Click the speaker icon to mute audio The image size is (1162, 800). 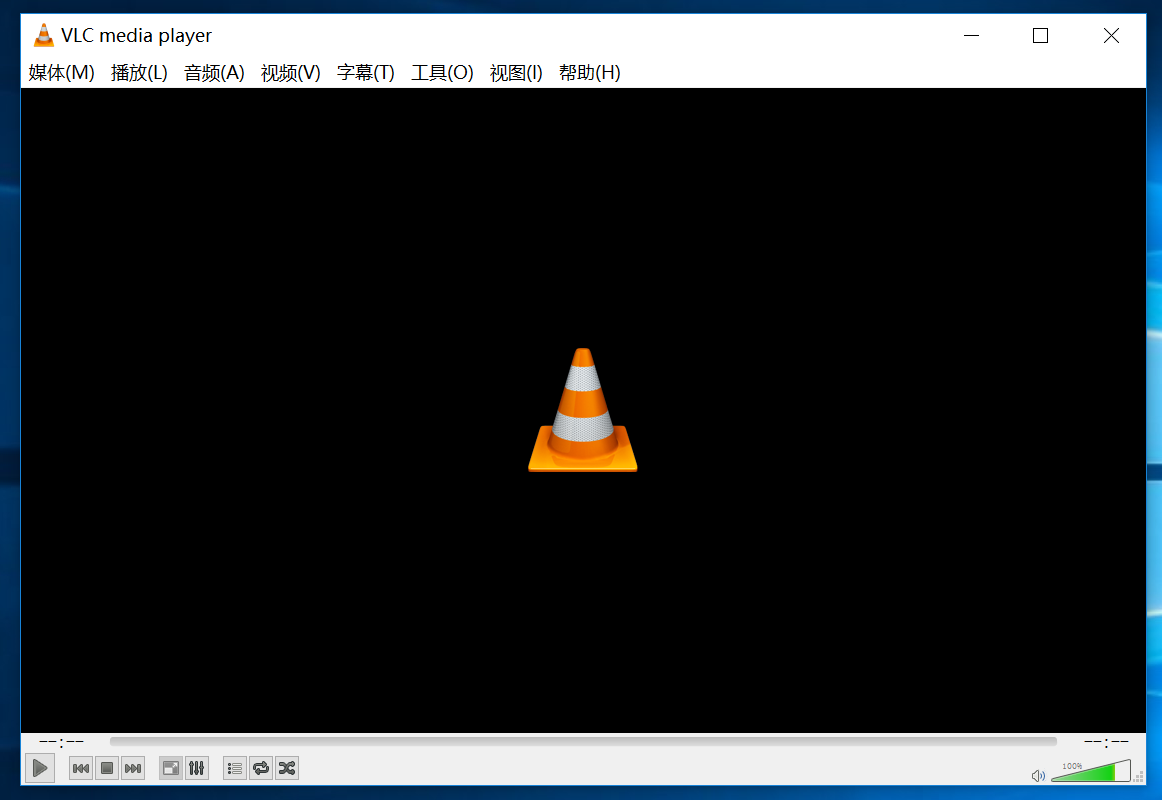click(1038, 775)
